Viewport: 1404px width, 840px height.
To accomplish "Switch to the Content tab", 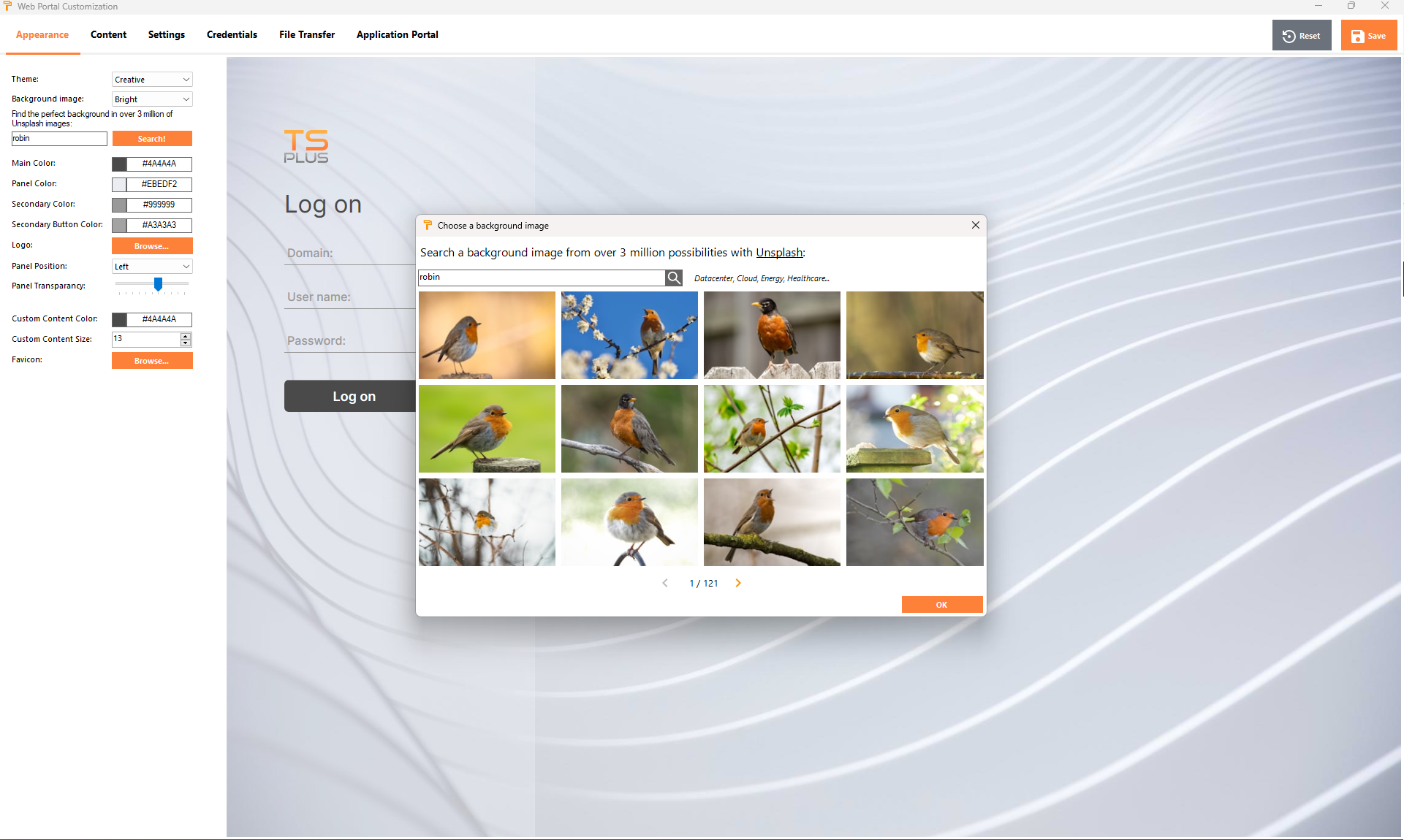I will [108, 34].
